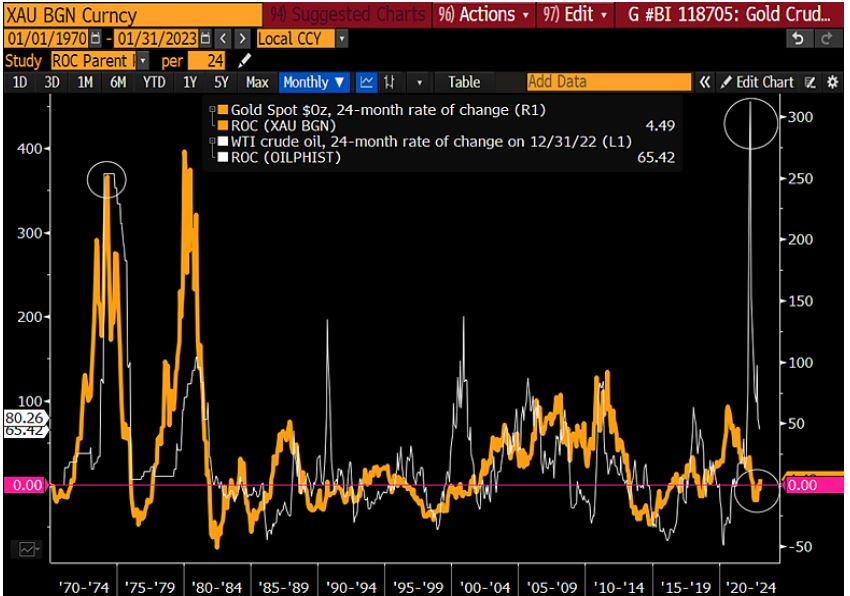Screen dimensions: 850x596
Task: Click the Table button
Action: 463,82
